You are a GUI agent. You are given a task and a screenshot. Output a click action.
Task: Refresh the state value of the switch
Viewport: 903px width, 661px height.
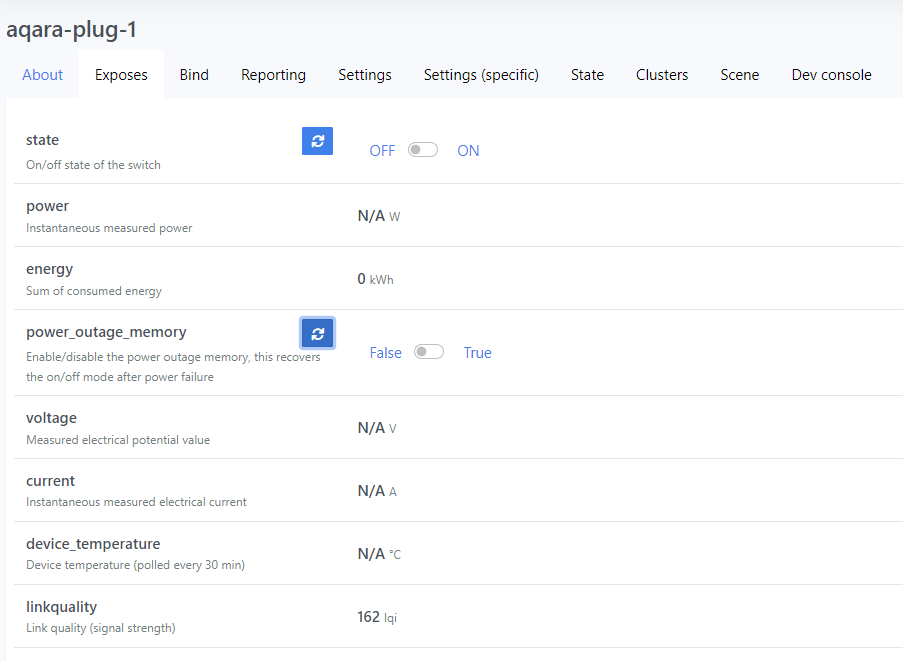point(317,141)
